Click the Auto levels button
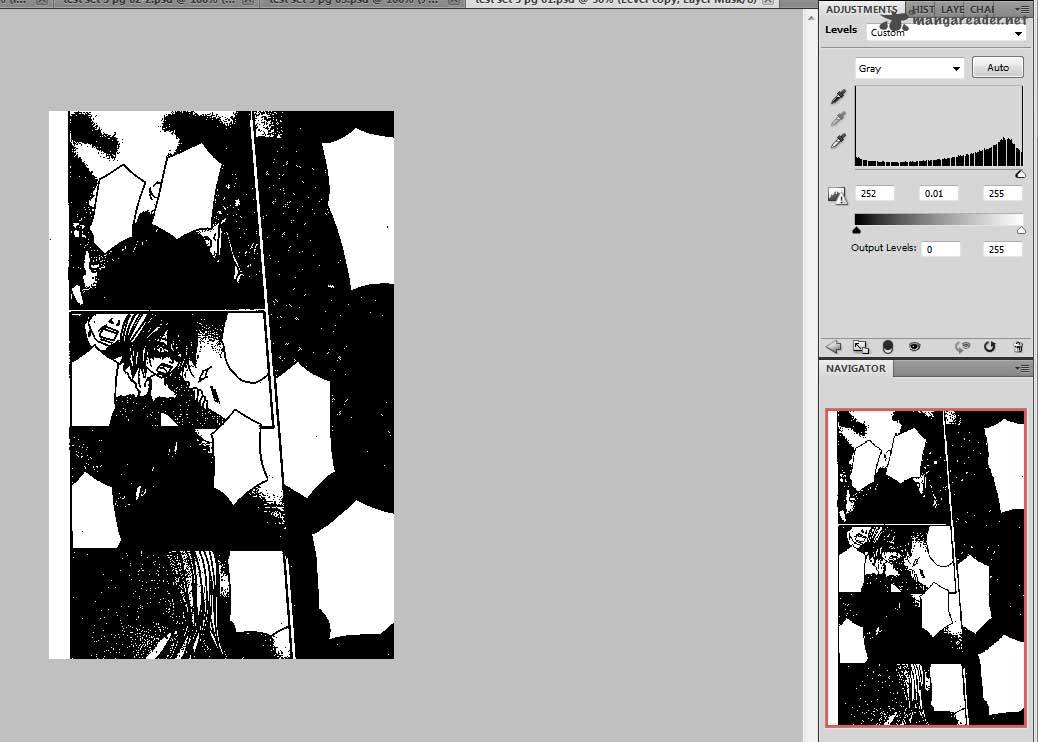Screen dimensions: 1038x742 [x=998, y=68]
